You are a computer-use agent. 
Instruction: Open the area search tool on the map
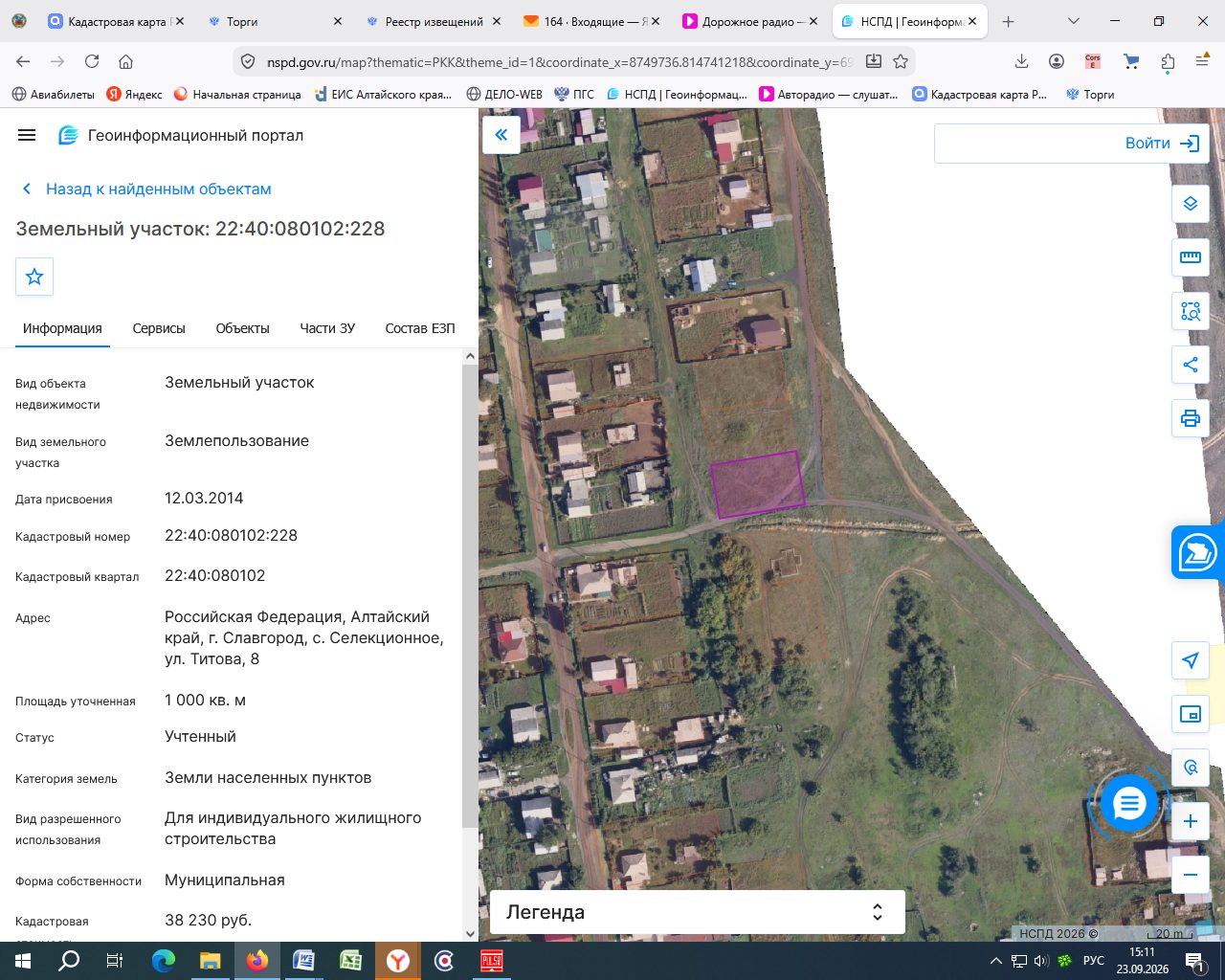click(x=1191, y=311)
